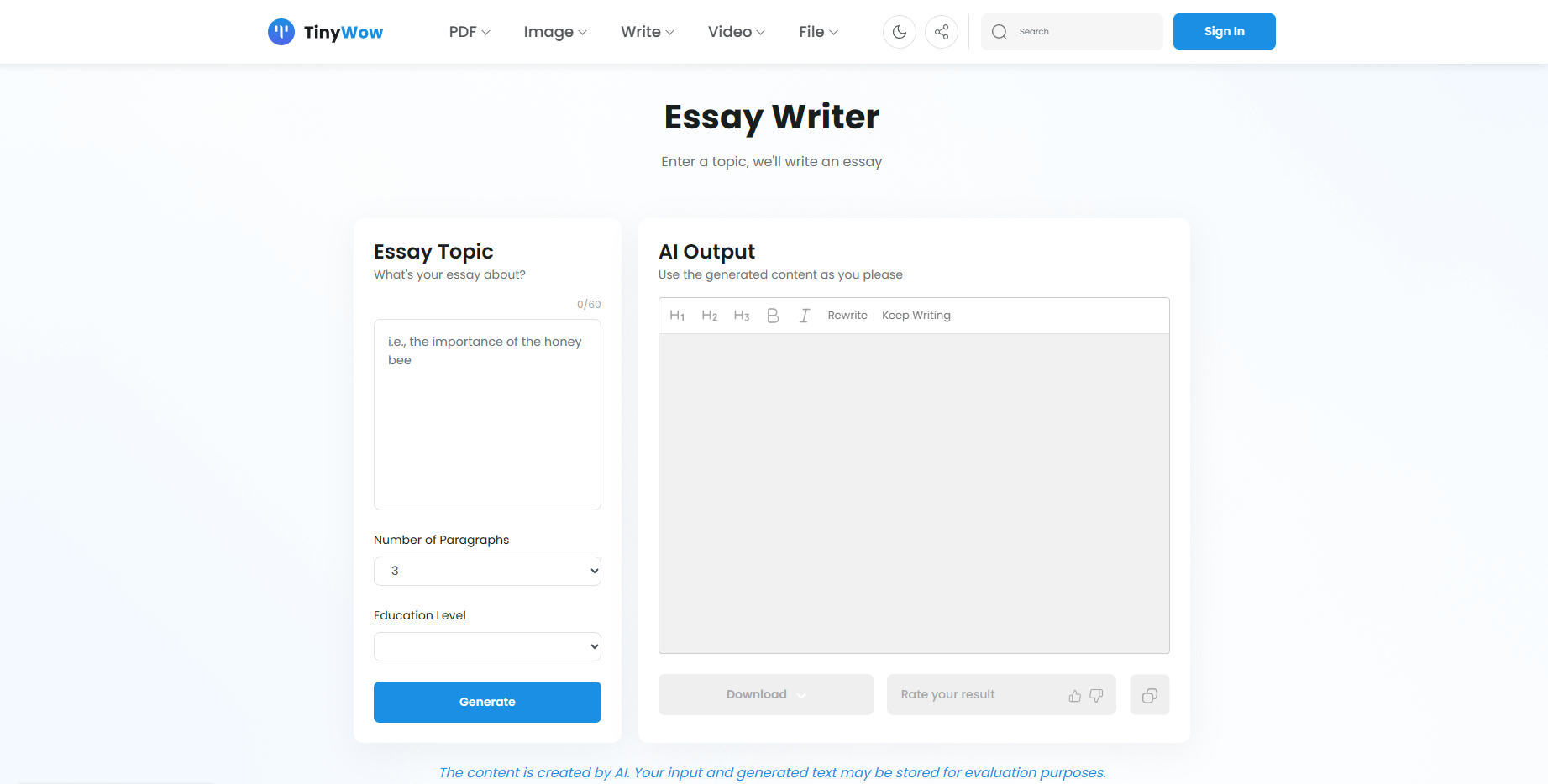Click the Sign In button
Image resolution: width=1548 pixels, height=784 pixels.
1225,32
